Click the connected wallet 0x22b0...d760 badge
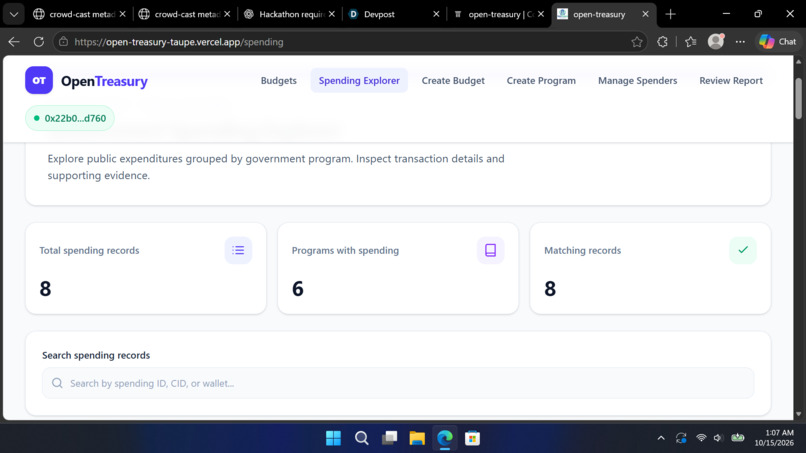The height and width of the screenshot is (453, 806). click(x=70, y=118)
